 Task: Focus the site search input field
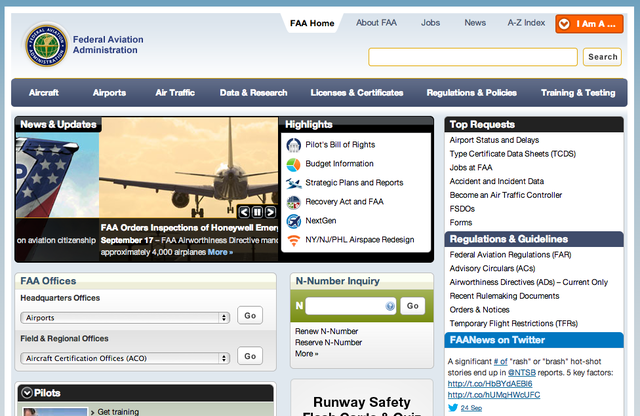click(x=473, y=57)
